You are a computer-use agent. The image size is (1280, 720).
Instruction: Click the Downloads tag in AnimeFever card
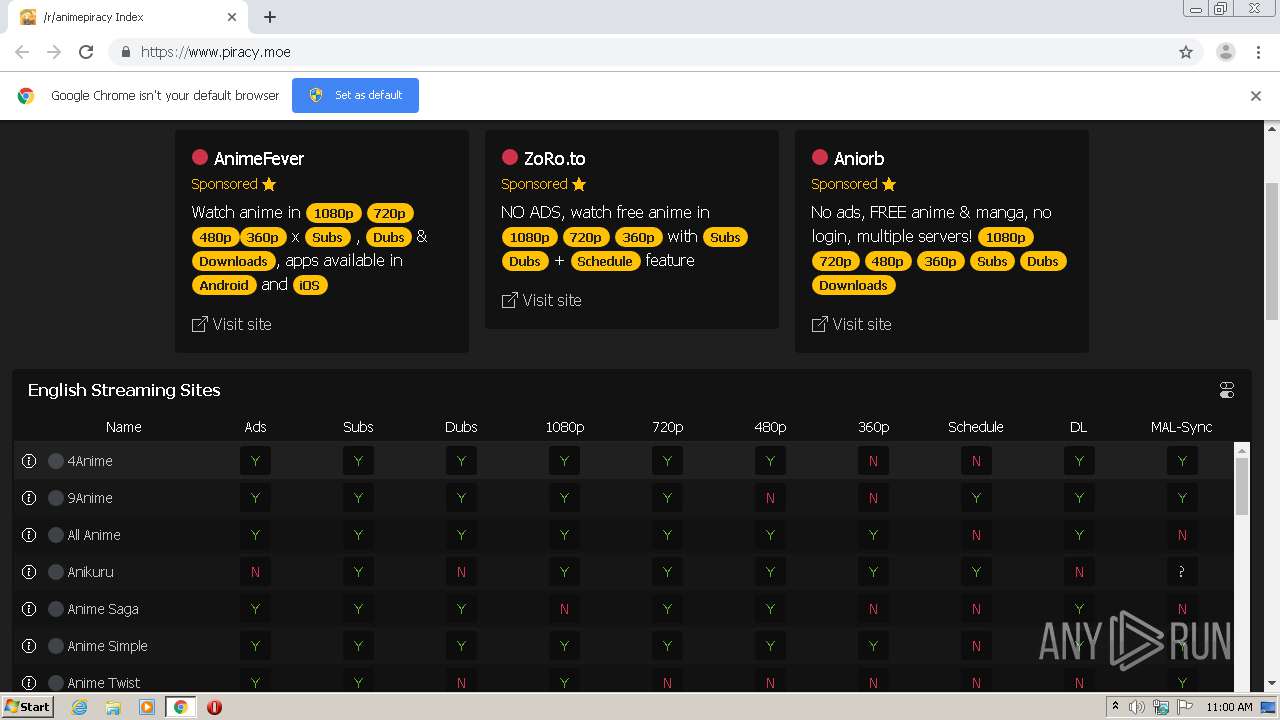coord(233,261)
